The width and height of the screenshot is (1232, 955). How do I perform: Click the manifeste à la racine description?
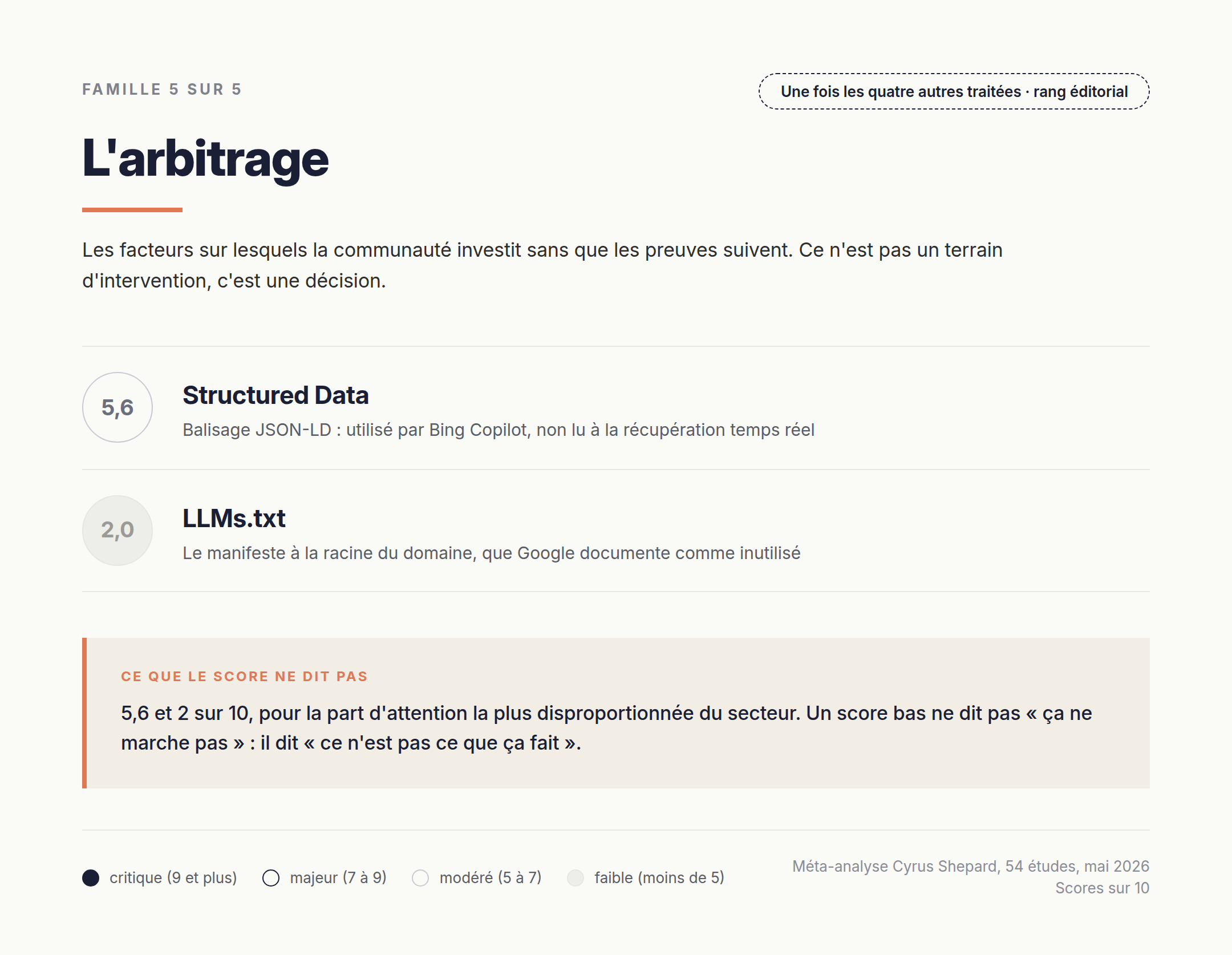492,553
